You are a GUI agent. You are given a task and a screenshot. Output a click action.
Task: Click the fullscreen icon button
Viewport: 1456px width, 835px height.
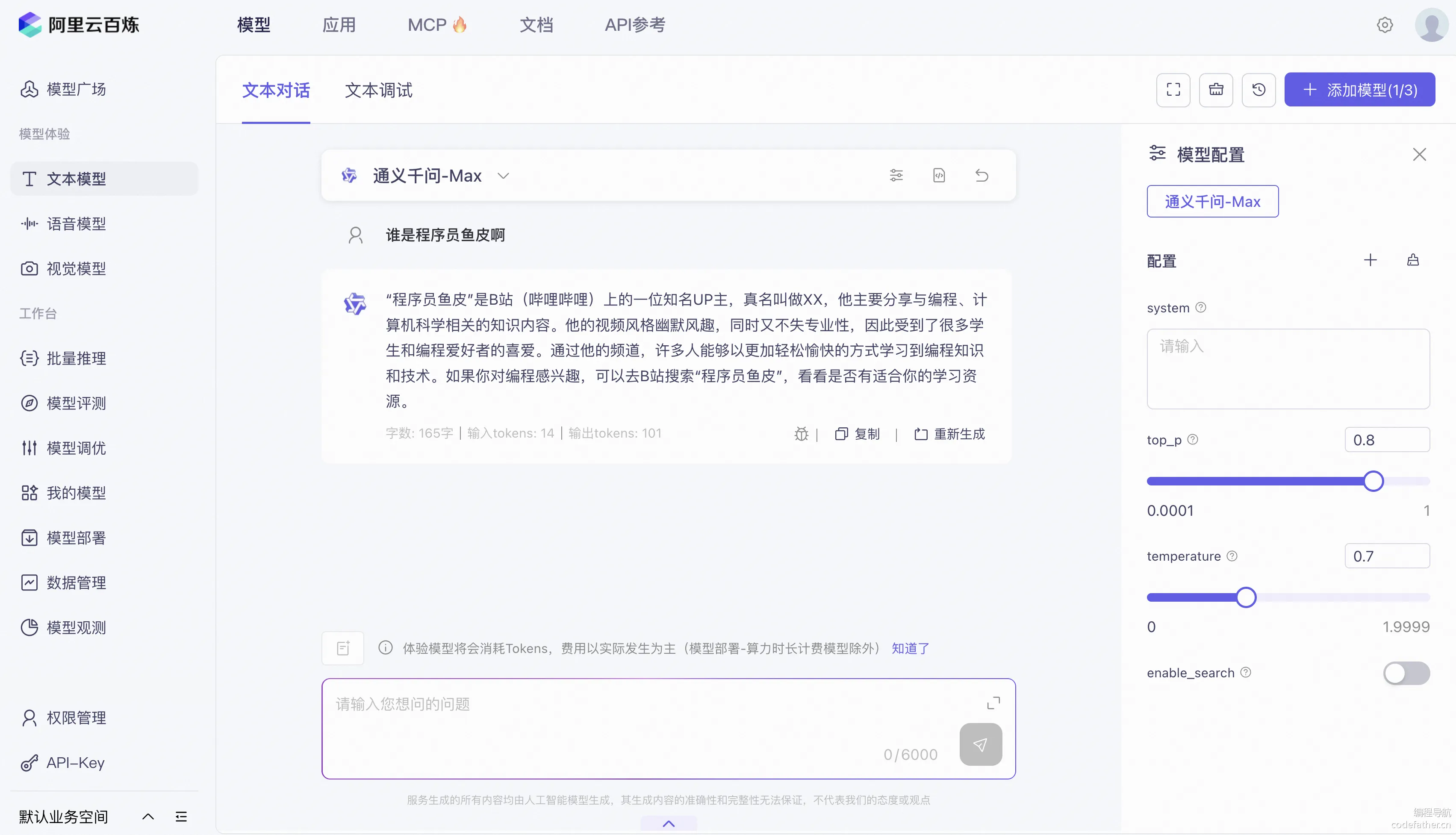[x=1173, y=89]
